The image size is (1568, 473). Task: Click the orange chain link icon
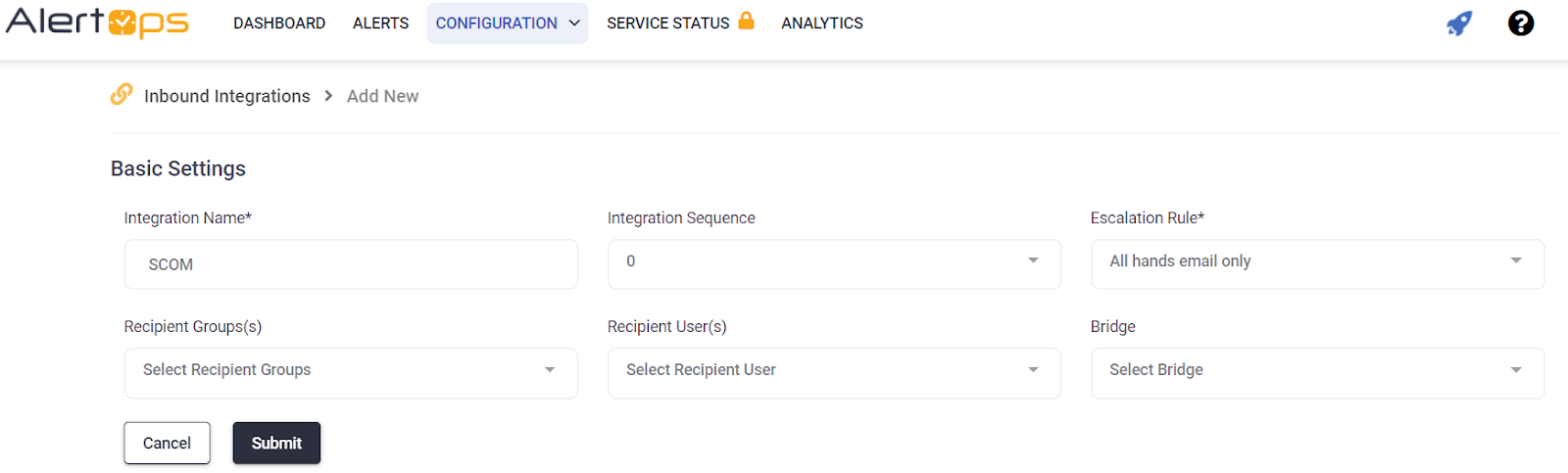click(122, 94)
